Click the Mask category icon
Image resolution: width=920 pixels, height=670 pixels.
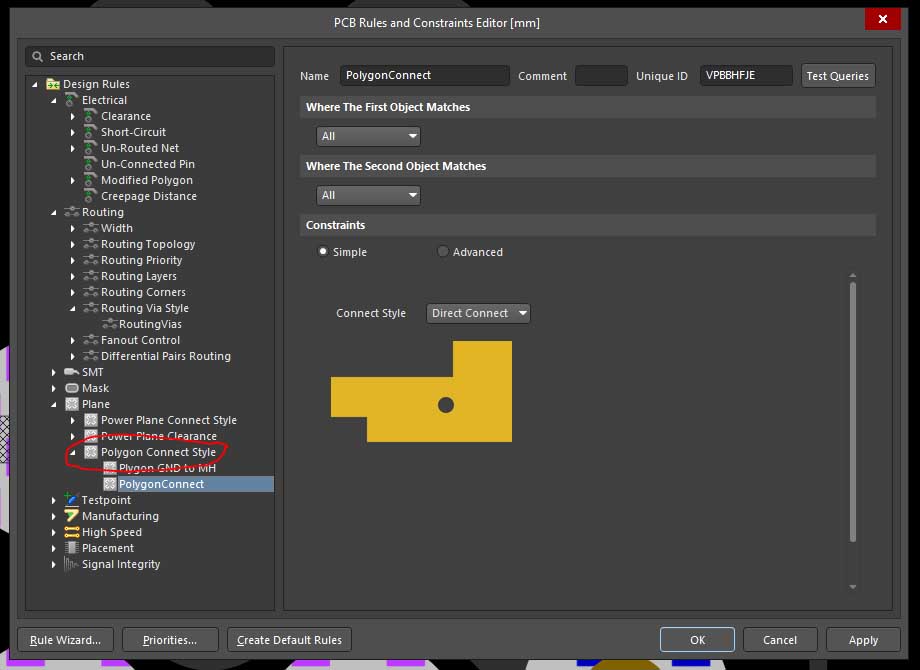(x=71, y=388)
